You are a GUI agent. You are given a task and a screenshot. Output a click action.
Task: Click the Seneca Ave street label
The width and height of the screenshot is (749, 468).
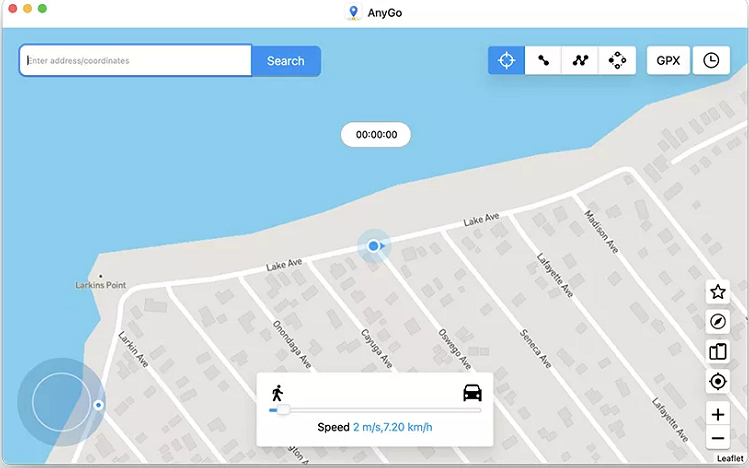tap(535, 349)
